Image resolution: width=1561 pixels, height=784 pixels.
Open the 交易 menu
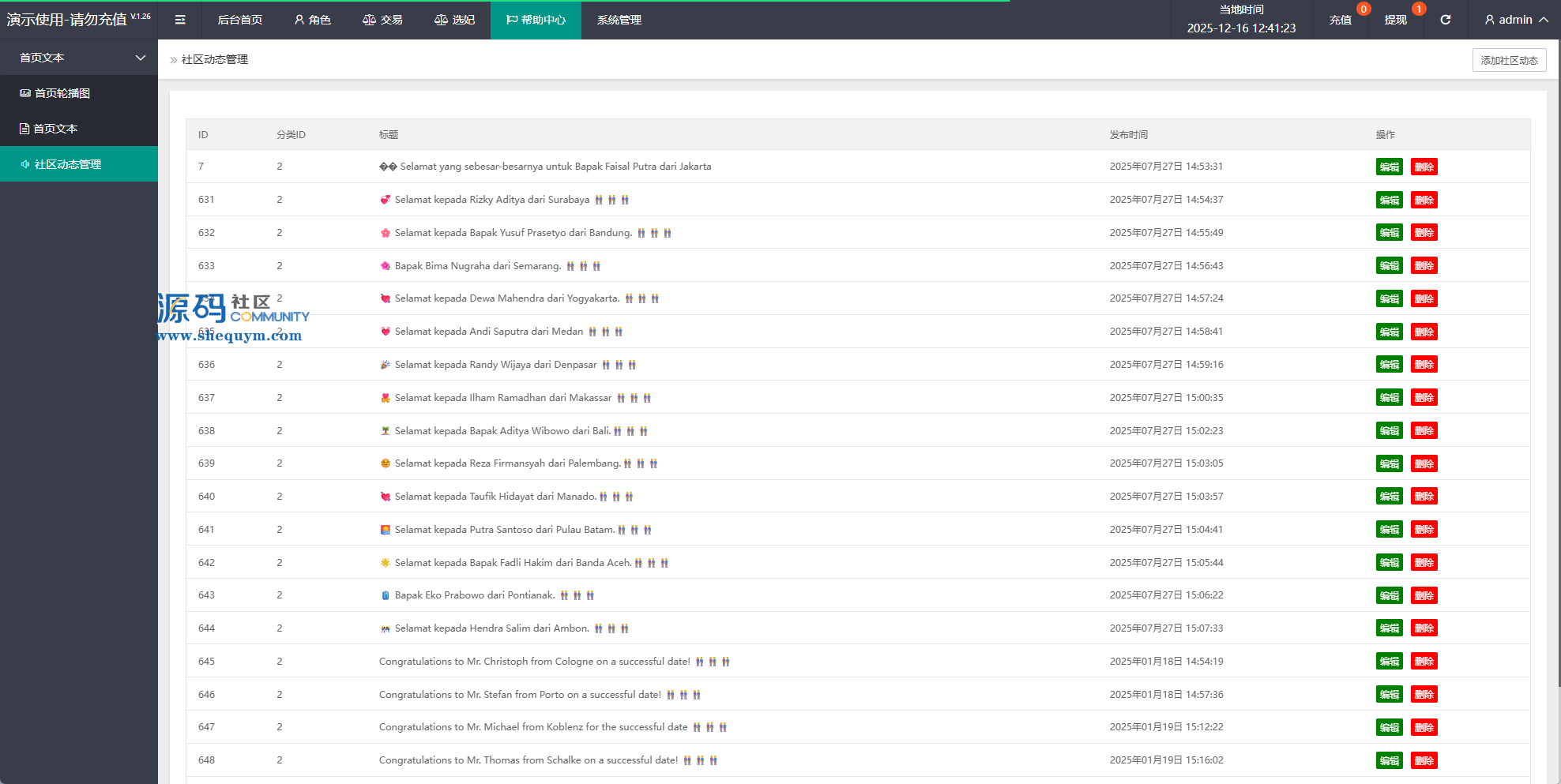click(x=382, y=20)
